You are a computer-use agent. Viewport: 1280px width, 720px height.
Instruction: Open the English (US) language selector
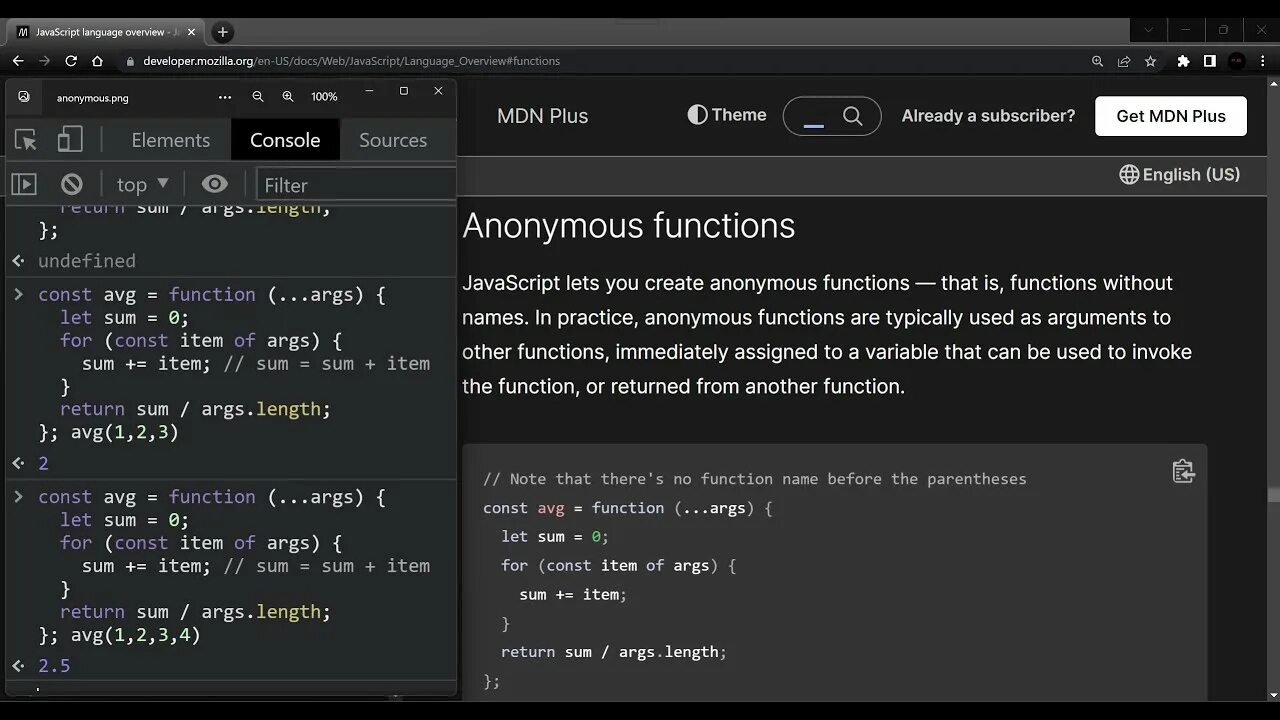(1179, 174)
